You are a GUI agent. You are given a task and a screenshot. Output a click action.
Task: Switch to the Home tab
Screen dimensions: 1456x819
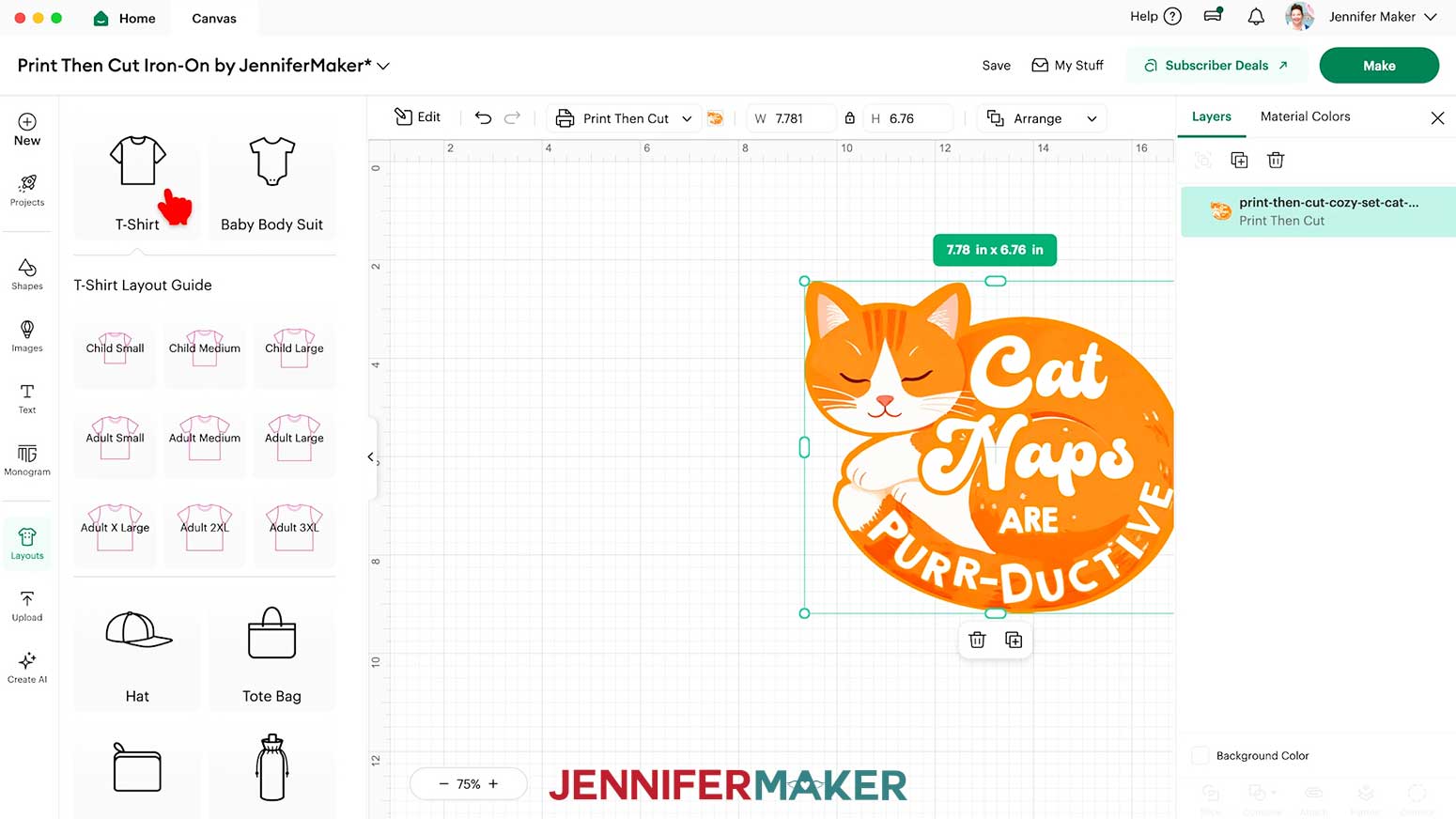pos(124,18)
